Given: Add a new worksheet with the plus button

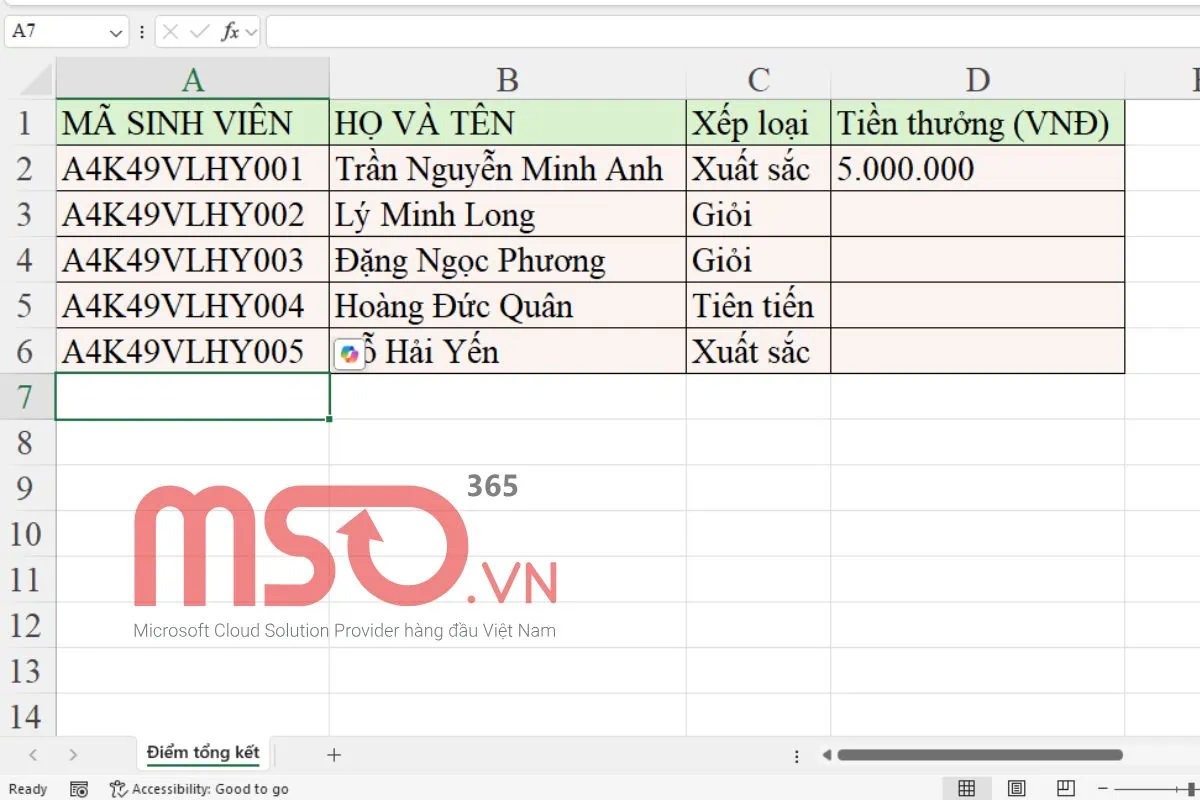Looking at the screenshot, I should tap(335, 755).
